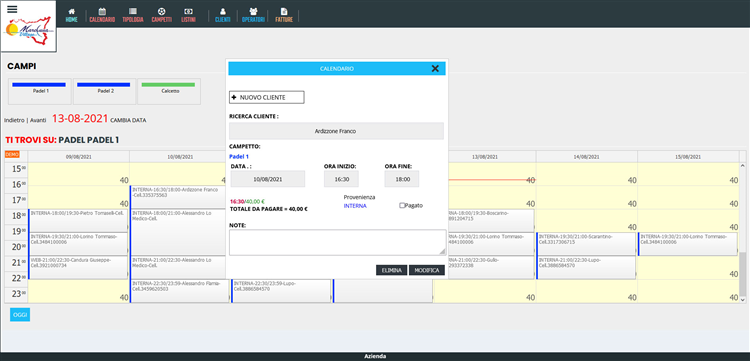Click the Data field showing 10/08/2021
Viewport: 750px width, 361px height.
pos(267,179)
